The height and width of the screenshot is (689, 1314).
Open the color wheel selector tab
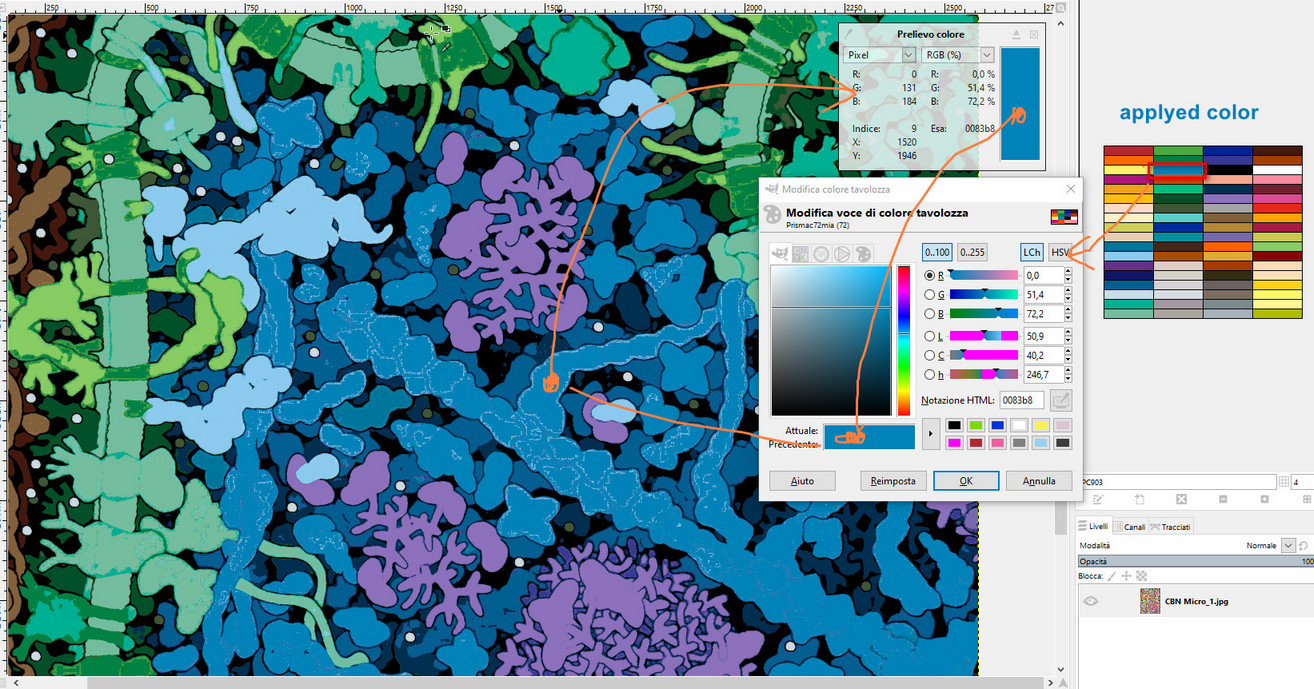click(842, 254)
